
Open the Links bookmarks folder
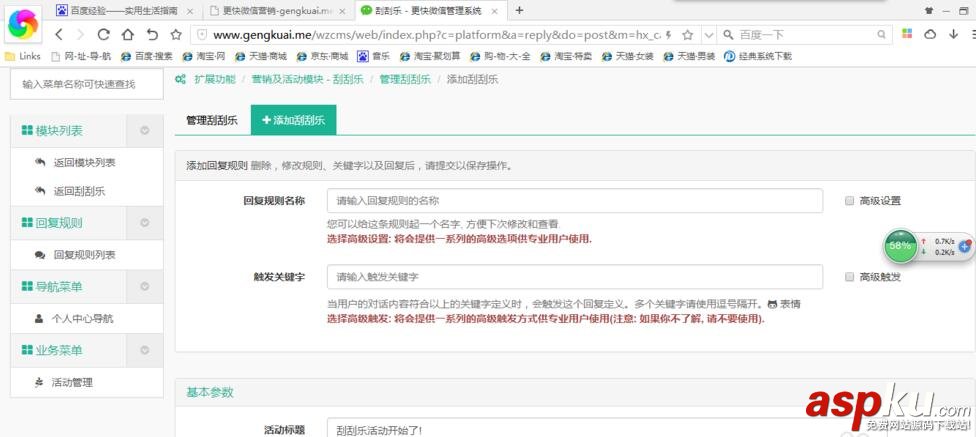pyautogui.click(x=22, y=56)
